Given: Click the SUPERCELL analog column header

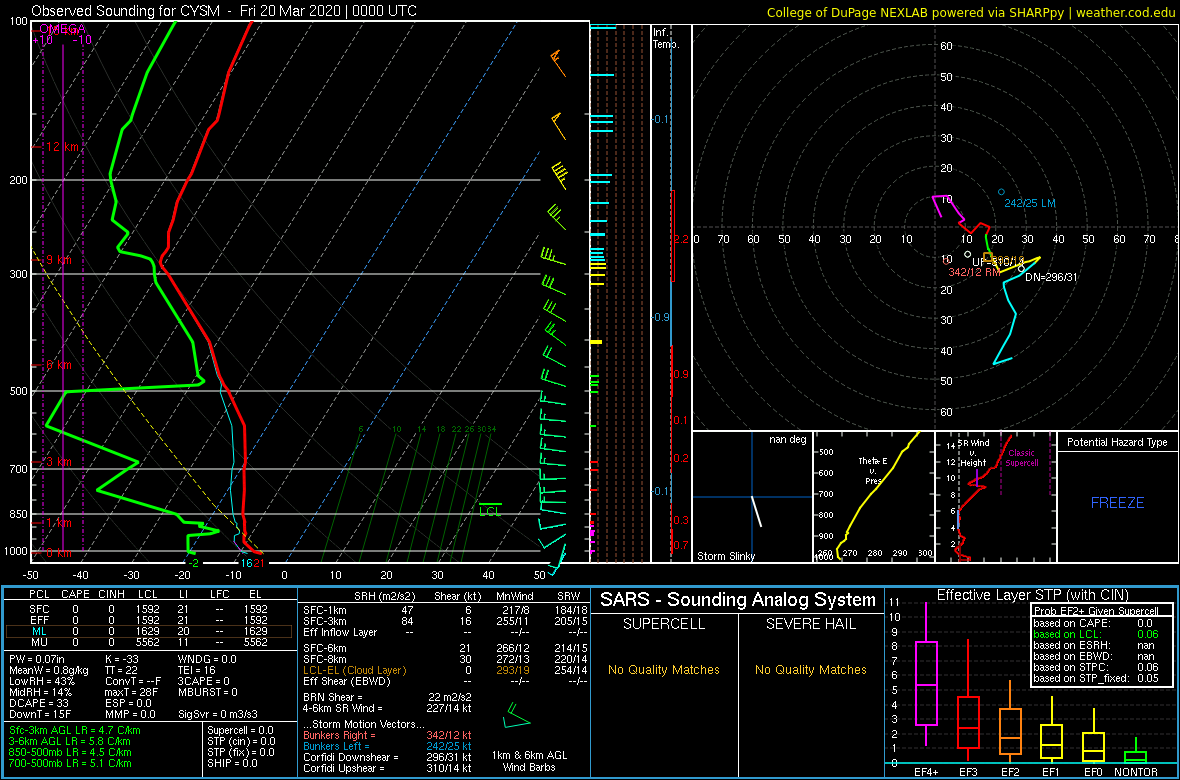Looking at the screenshot, I should pos(664,623).
